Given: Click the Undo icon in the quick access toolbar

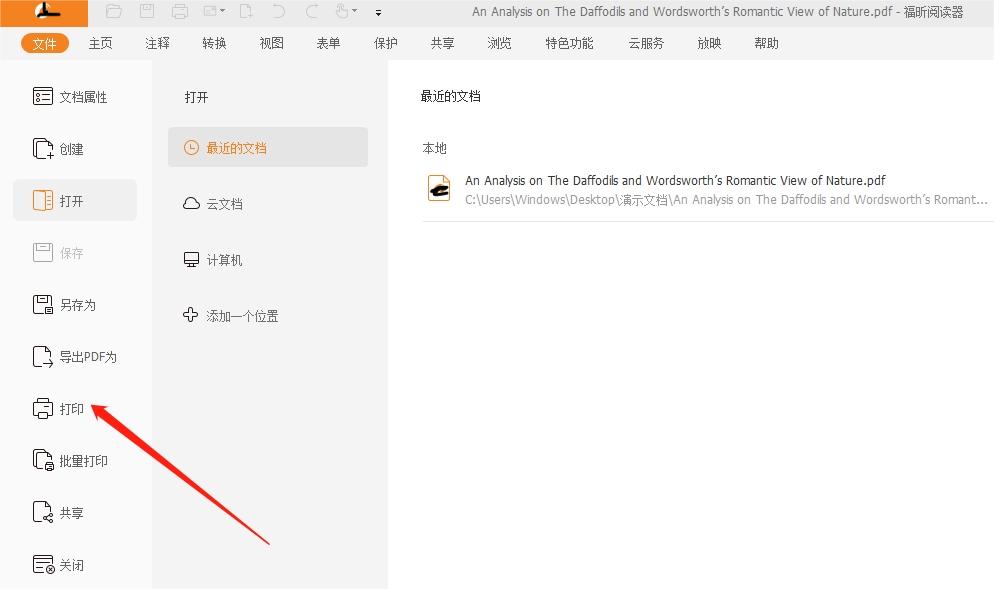Looking at the screenshot, I should (278, 11).
